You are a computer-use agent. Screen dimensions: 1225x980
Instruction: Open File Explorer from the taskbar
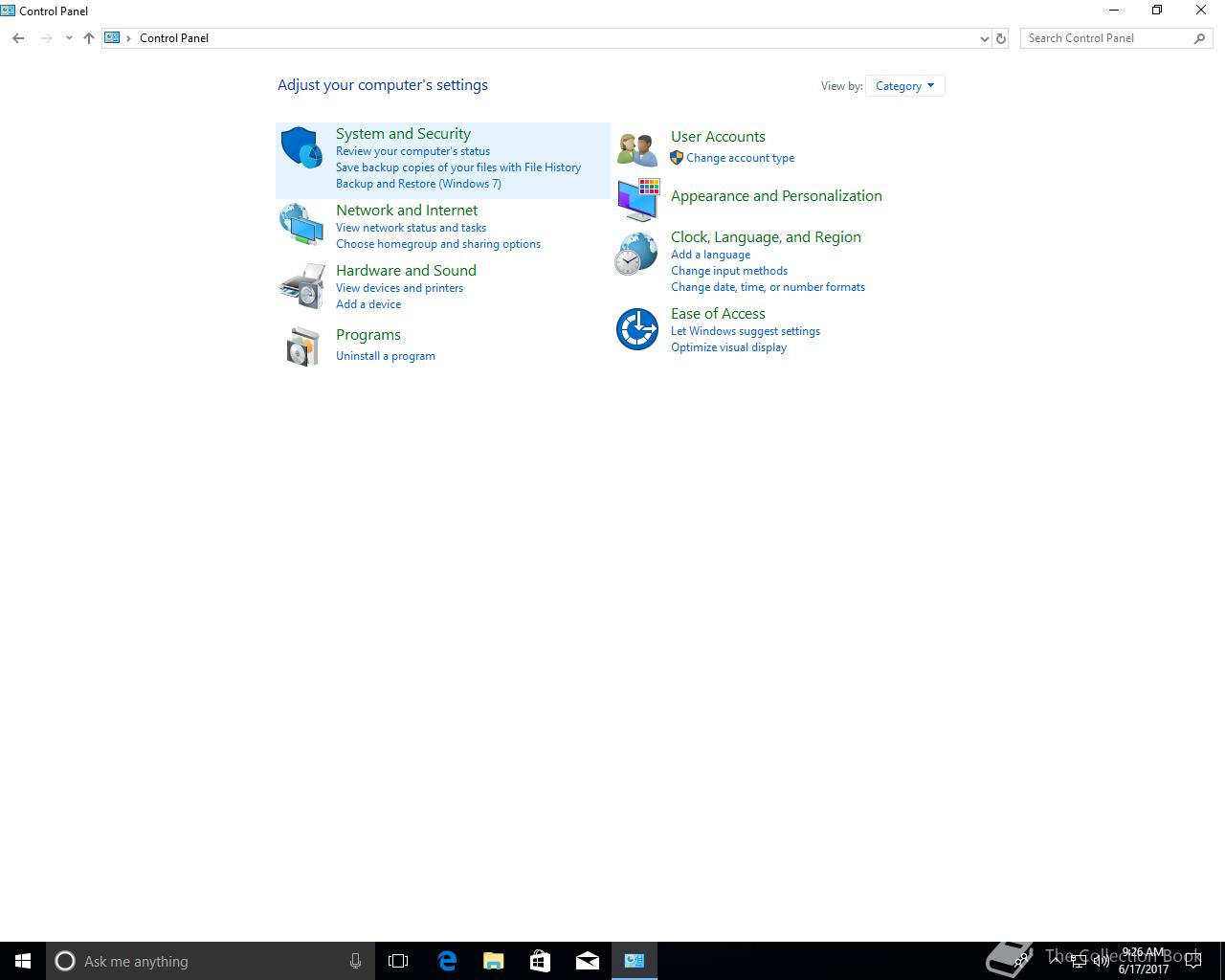pyautogui.click(x=493, y=961)
